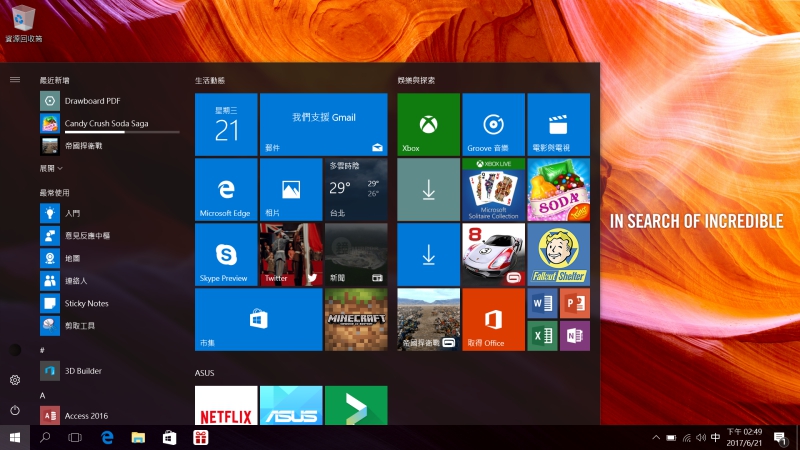Screen dimensions: 800x450
Task: Open the empire defense game tile
Action: click(x=428, y=319)
